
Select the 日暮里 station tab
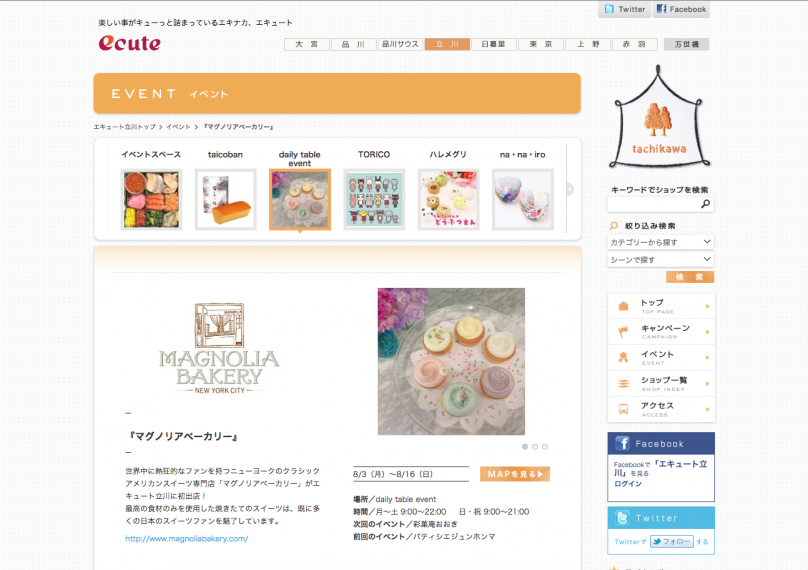[494, 44]
